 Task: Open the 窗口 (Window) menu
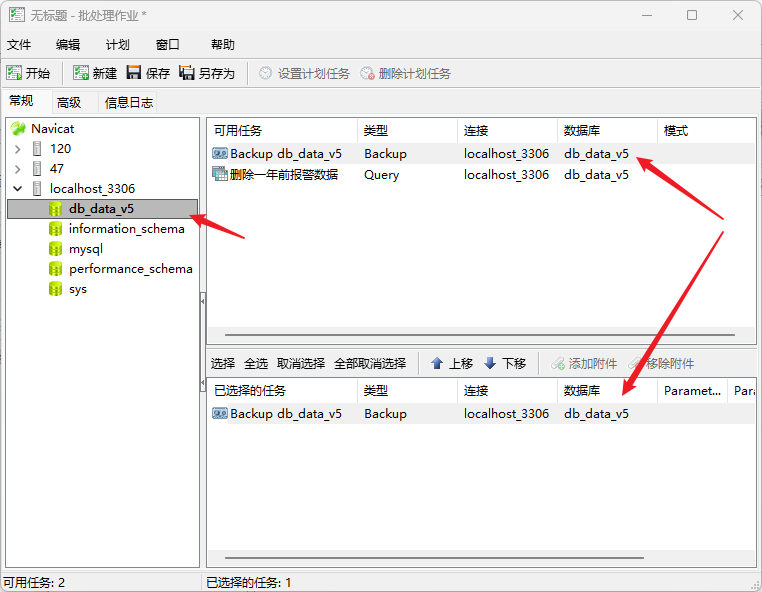(x=168, y=45)
